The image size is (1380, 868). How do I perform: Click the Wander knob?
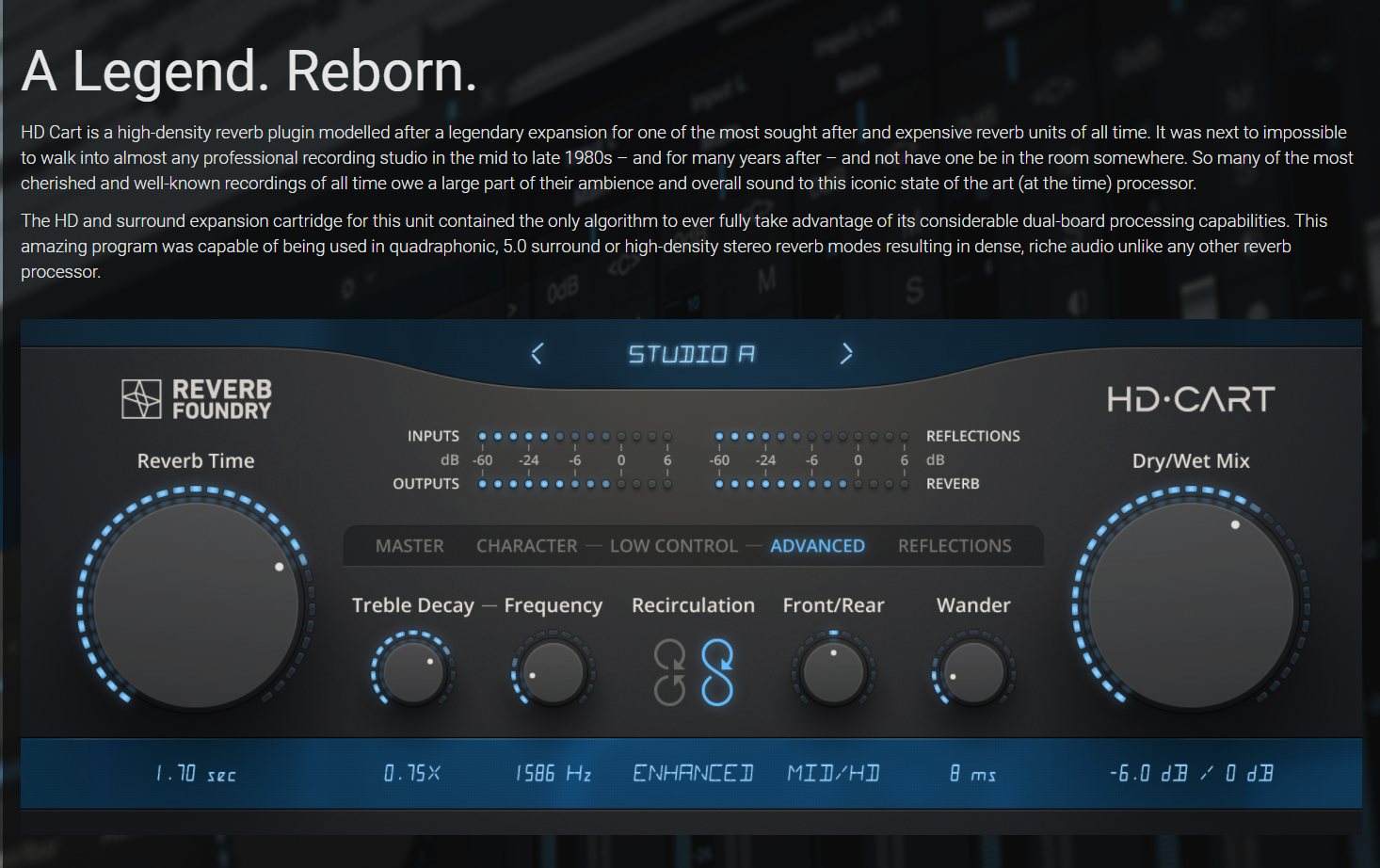[x=973, y=673]
